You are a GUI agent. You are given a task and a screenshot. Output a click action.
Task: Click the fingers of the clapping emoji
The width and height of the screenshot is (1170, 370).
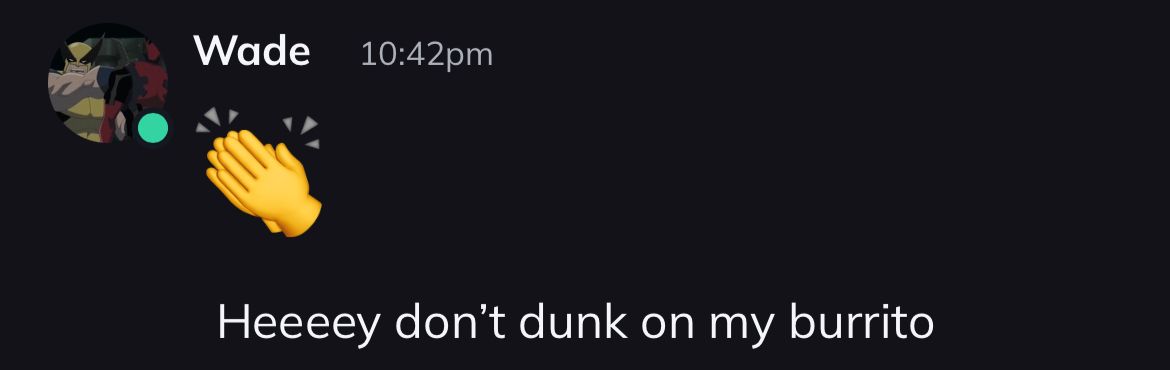(235, 157)
